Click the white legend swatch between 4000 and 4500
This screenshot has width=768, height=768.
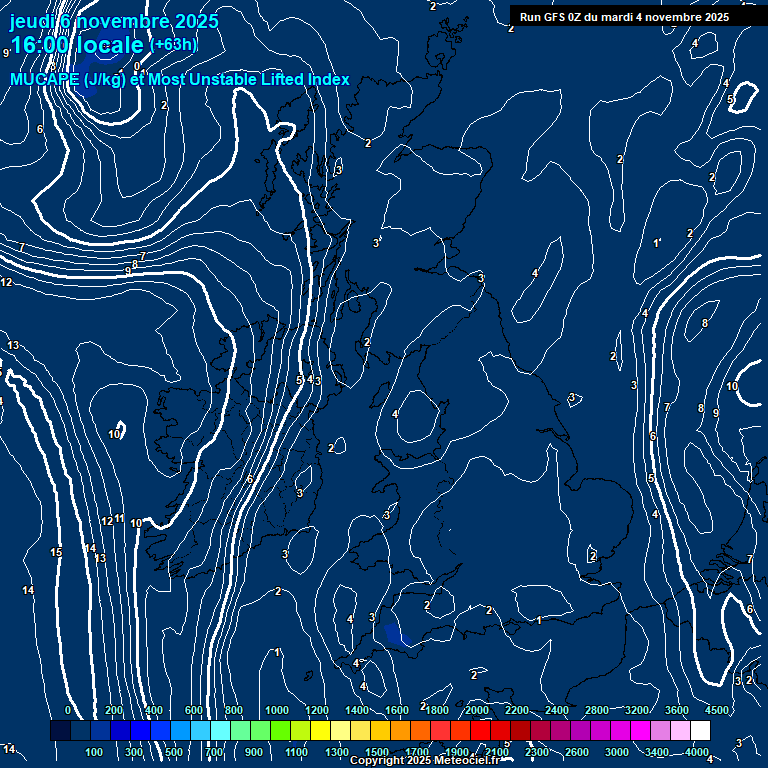tap(700, 730)
